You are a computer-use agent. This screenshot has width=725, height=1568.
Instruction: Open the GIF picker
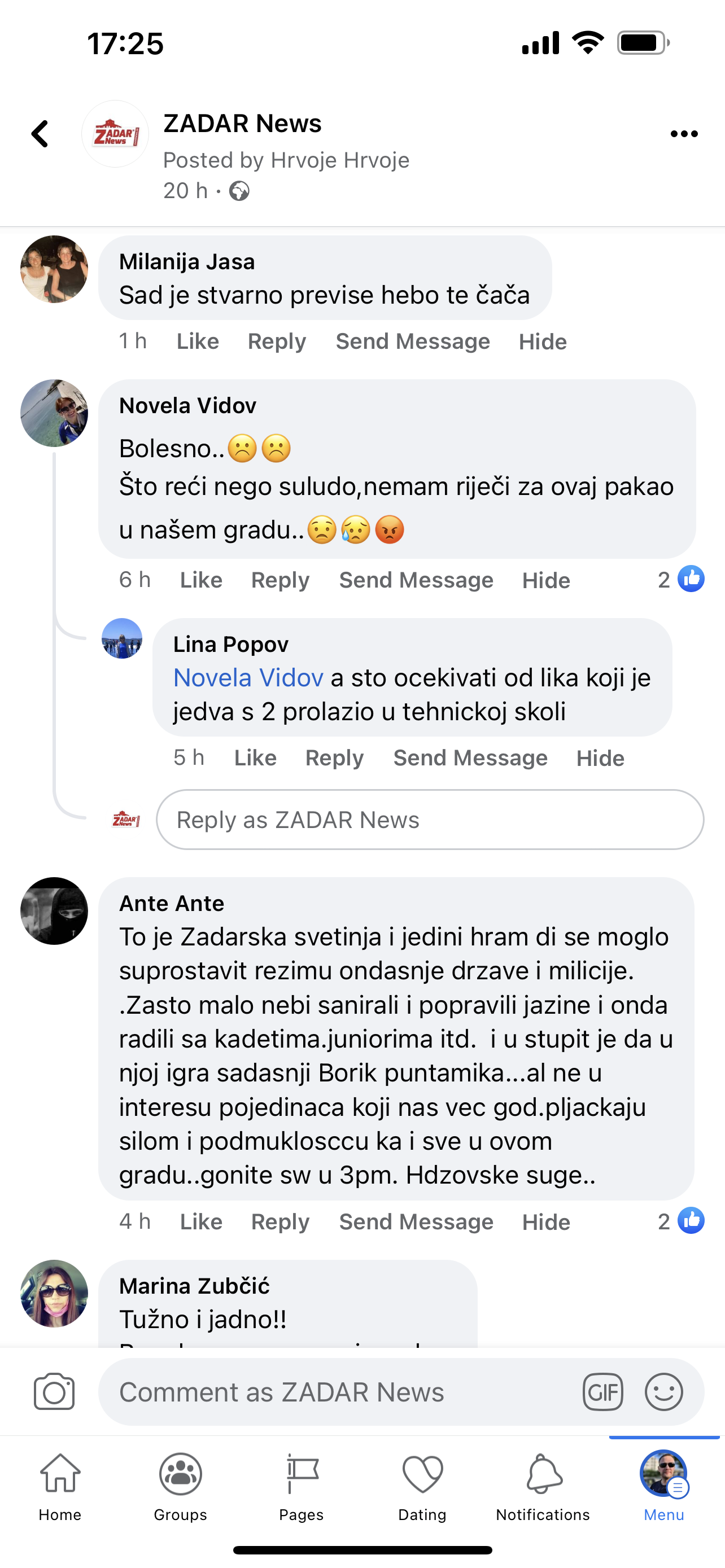click(602, 1392)
